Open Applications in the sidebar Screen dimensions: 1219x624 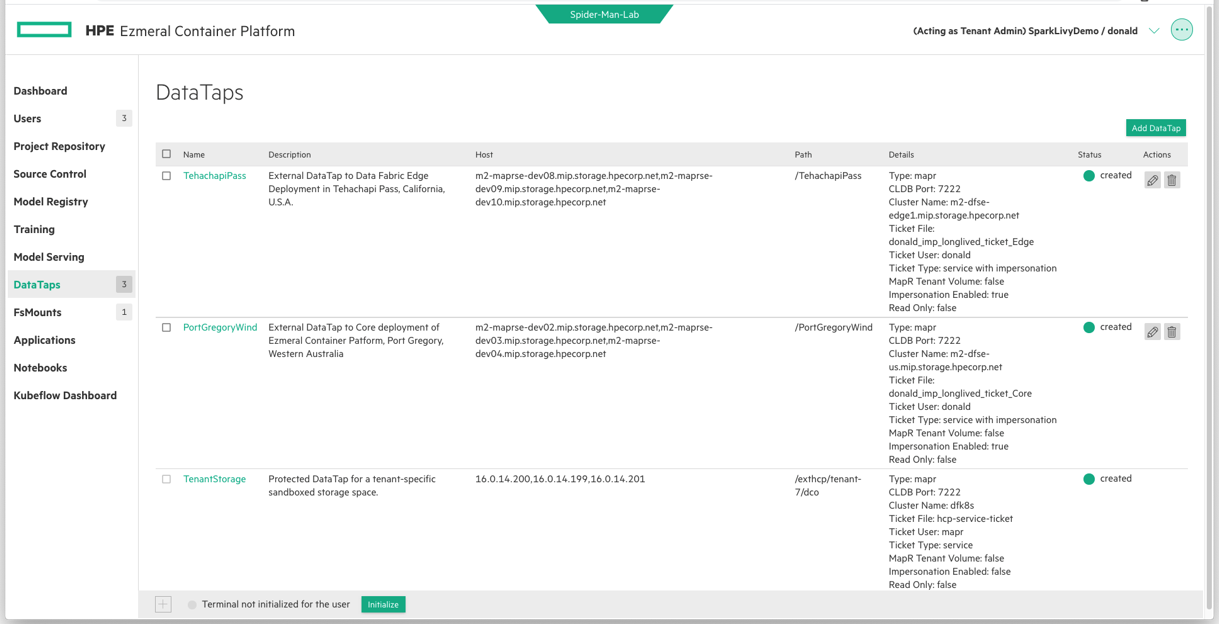click(44, 340)
